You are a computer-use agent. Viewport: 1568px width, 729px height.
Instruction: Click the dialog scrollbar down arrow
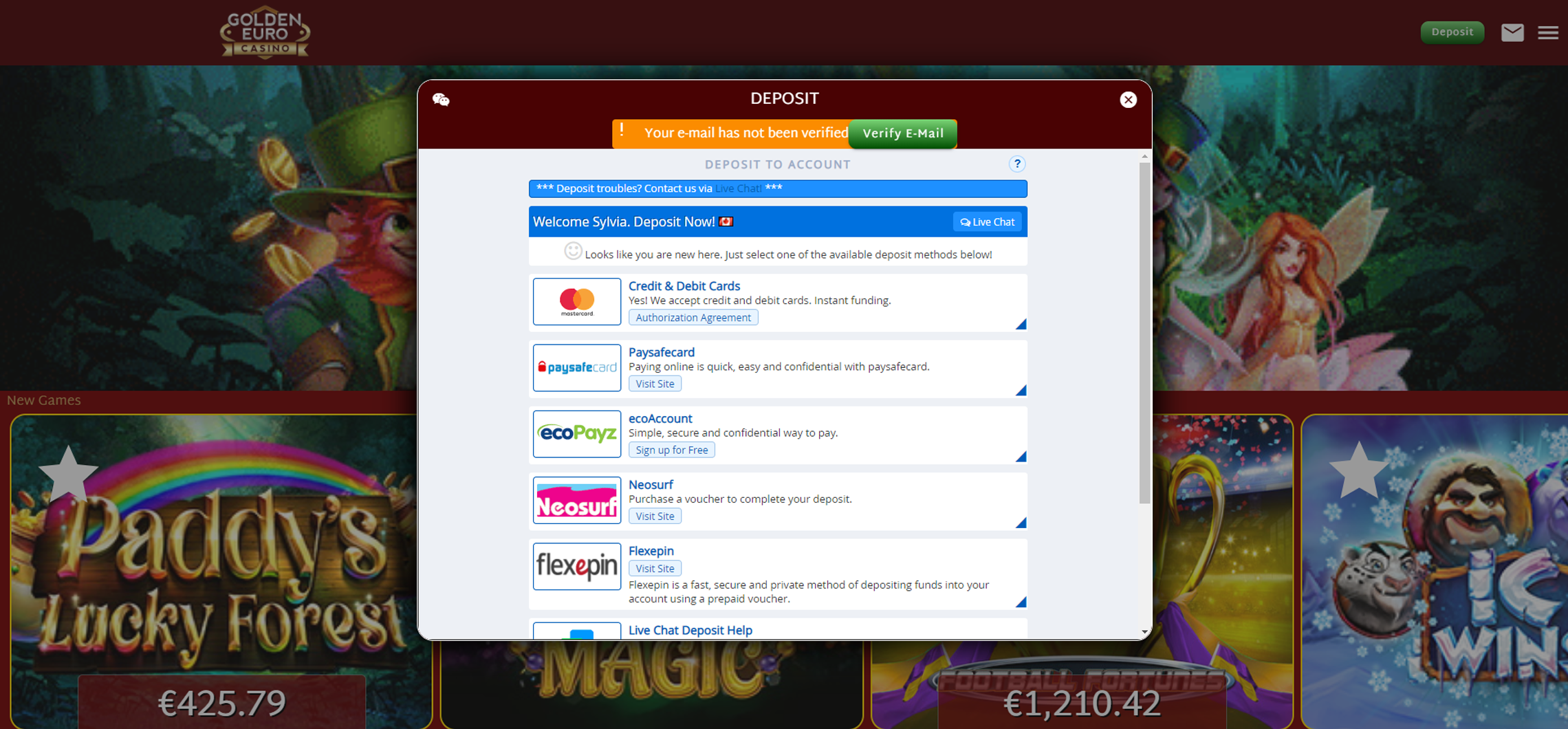coord(1144,631)
